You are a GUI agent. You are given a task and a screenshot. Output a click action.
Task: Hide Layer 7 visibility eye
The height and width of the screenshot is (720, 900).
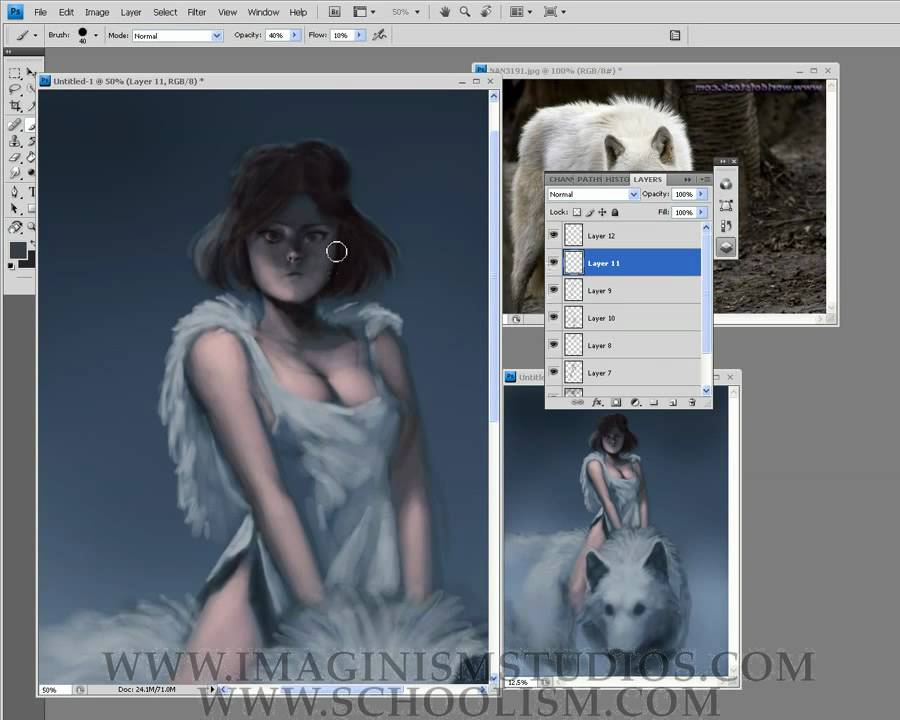pyautogui.click(x=553, y=372)
